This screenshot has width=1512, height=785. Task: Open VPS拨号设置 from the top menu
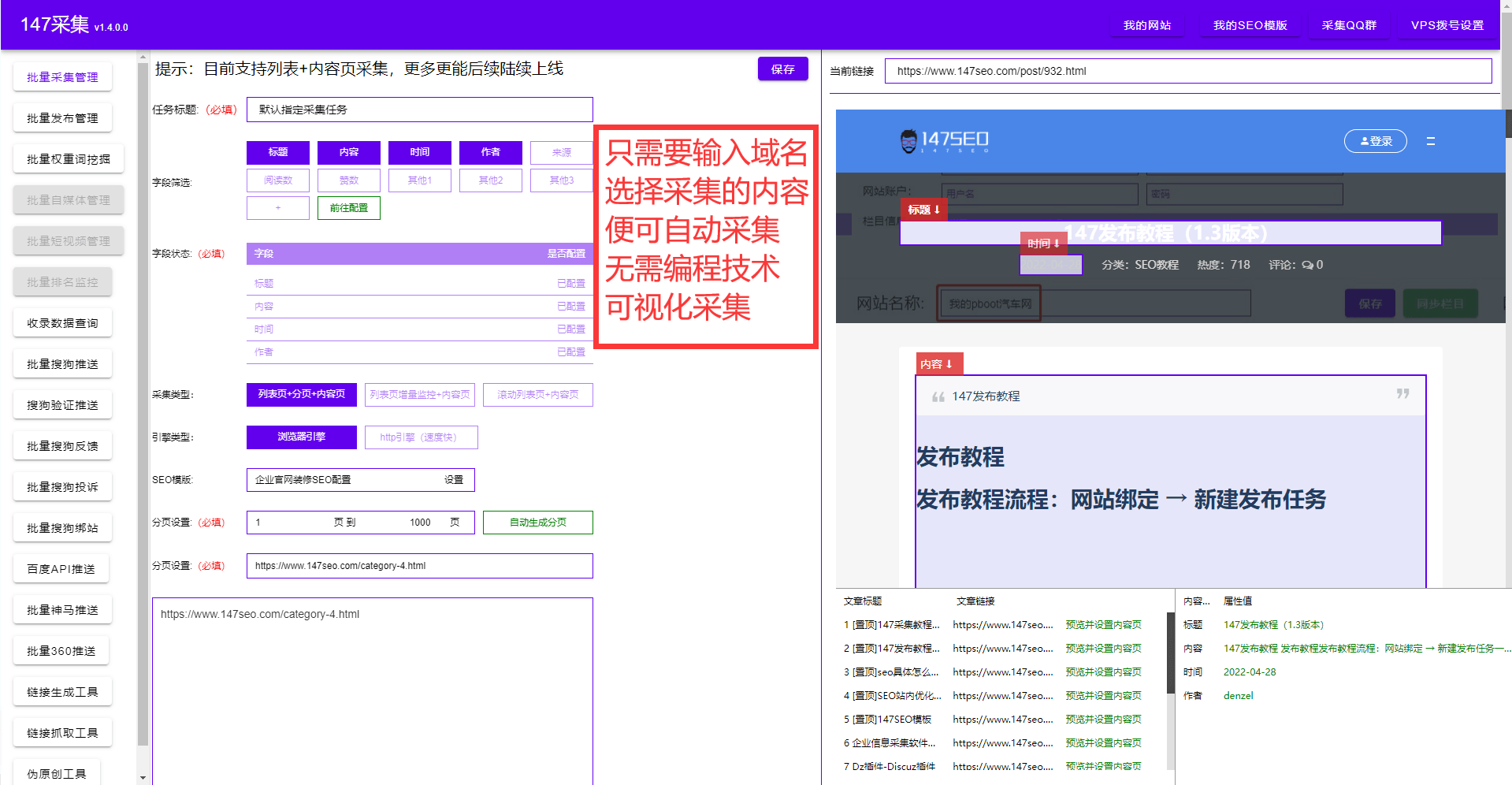point(1447,24)
